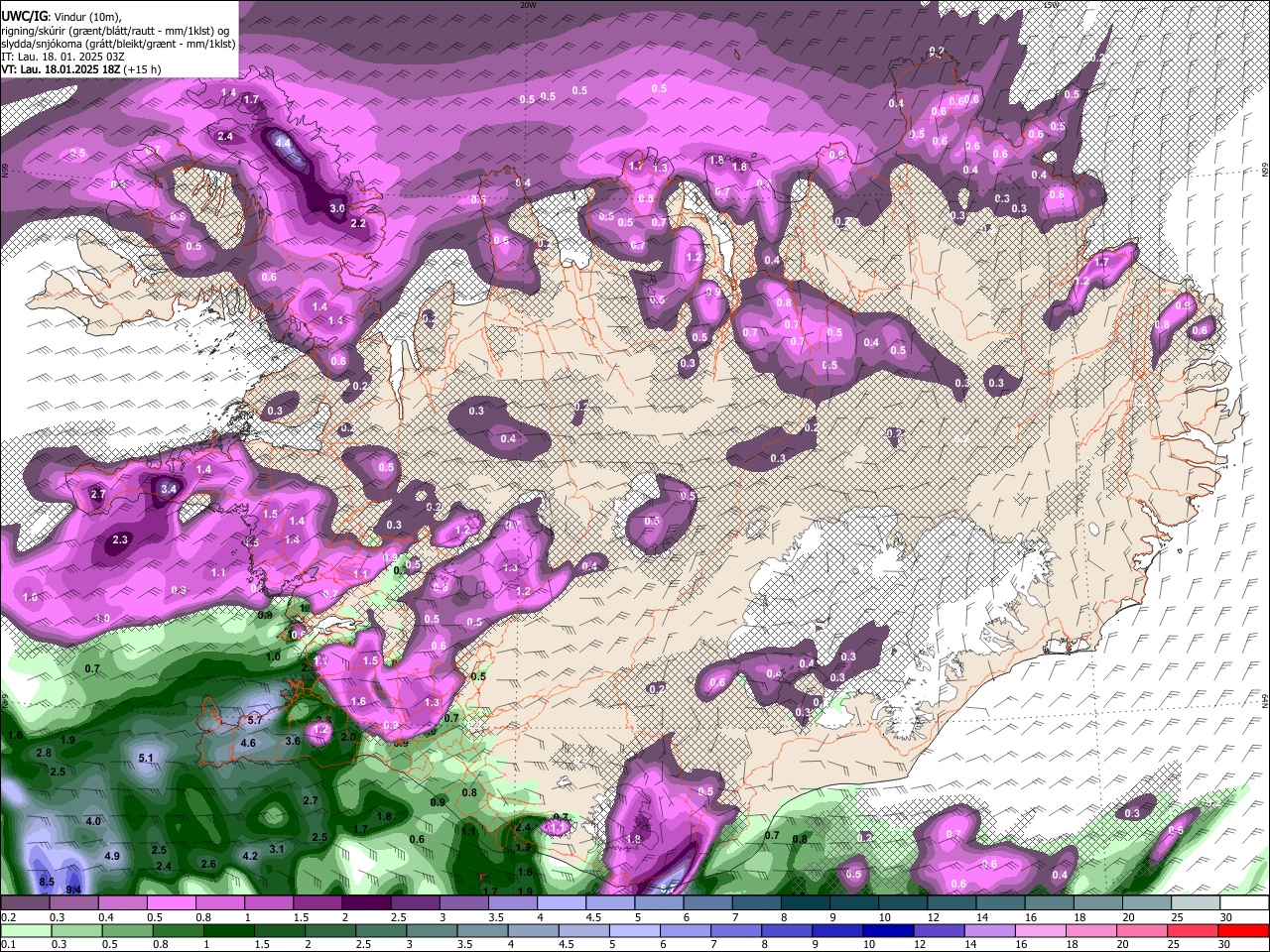Pick the bright pink 0.5 snow scale swatch
Screen dimensions: 1270x952
171,903
